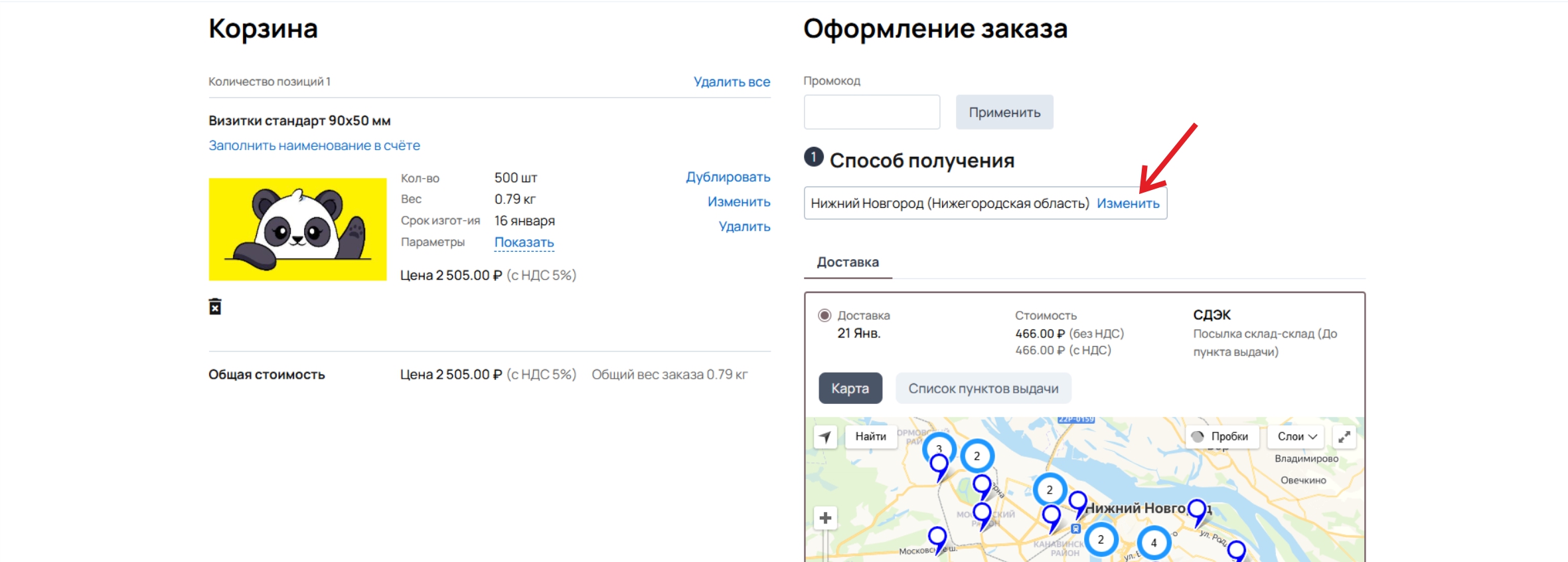Zoom in the map with the plus button
1568x562 pixels.
tap(825, 518)
